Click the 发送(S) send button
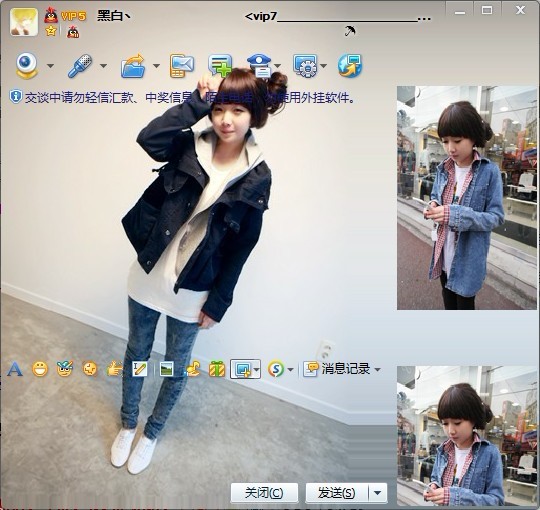The image size is (540, 510). coord(336,493)
